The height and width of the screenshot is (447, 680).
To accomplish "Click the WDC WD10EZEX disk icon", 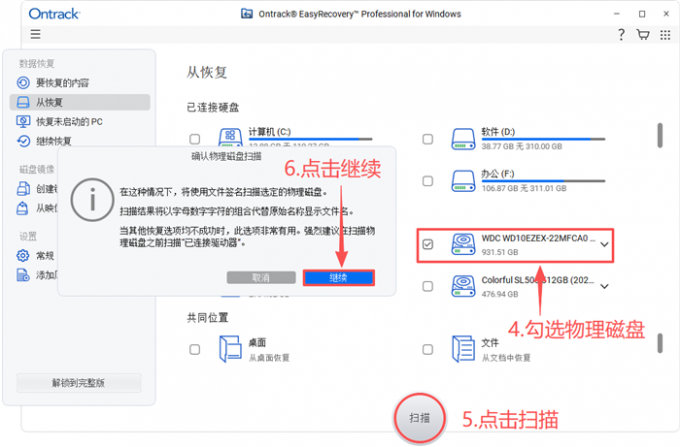I will click(463, 244).
